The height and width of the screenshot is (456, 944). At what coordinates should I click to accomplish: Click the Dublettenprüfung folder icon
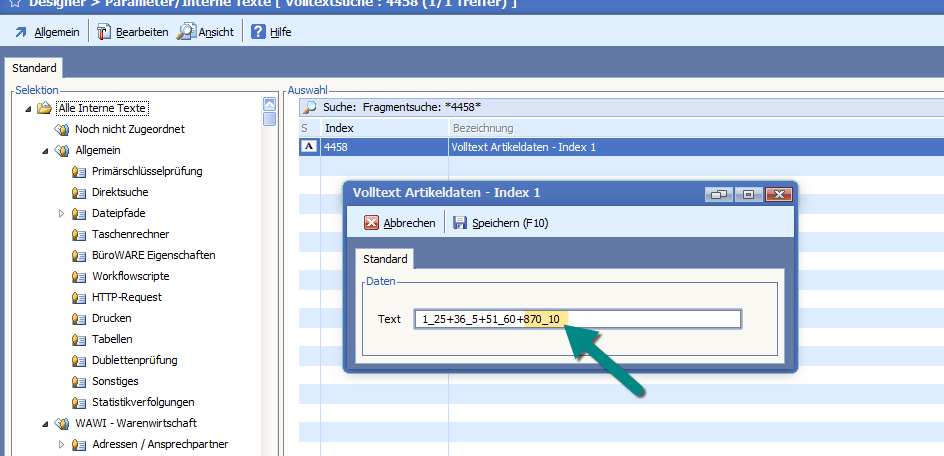pos(79,360)
